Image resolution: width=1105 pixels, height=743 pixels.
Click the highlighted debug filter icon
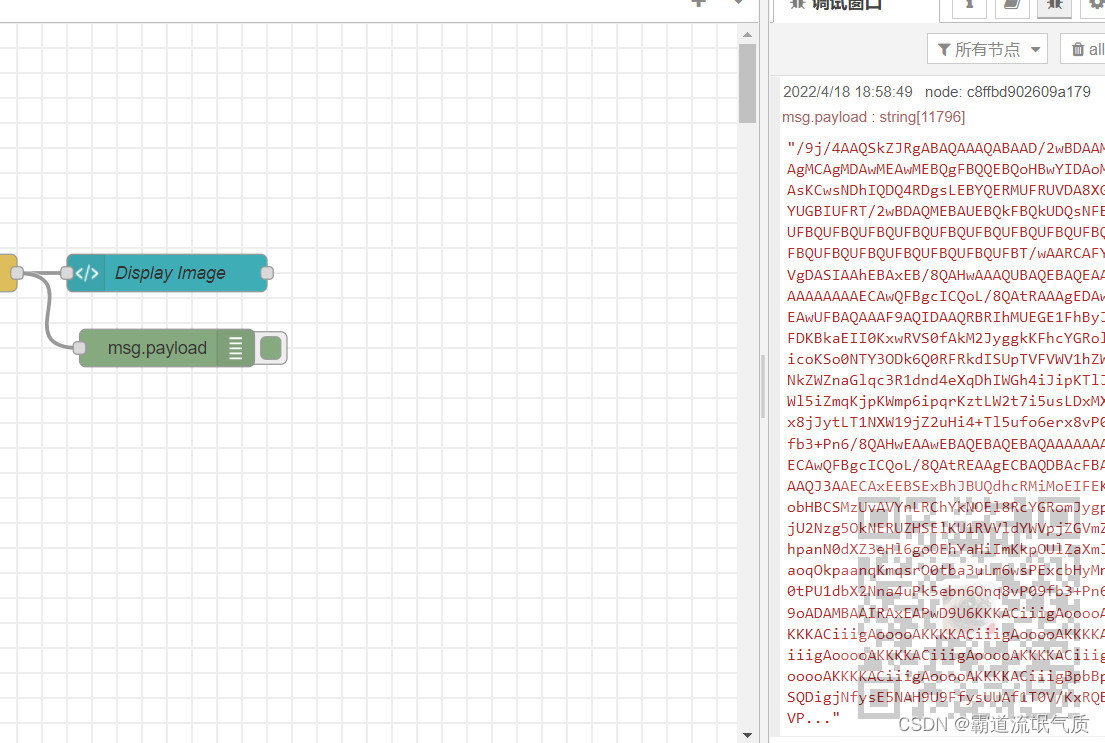pyautogui.click(x=1053, y=6)
